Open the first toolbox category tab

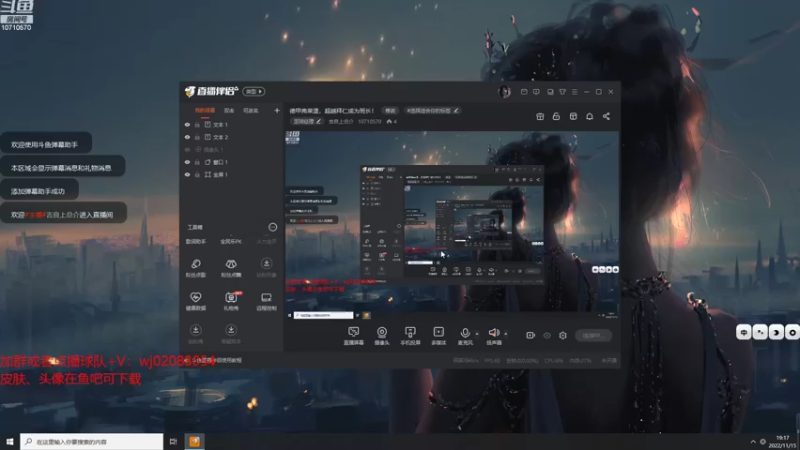tap(196, 241)
